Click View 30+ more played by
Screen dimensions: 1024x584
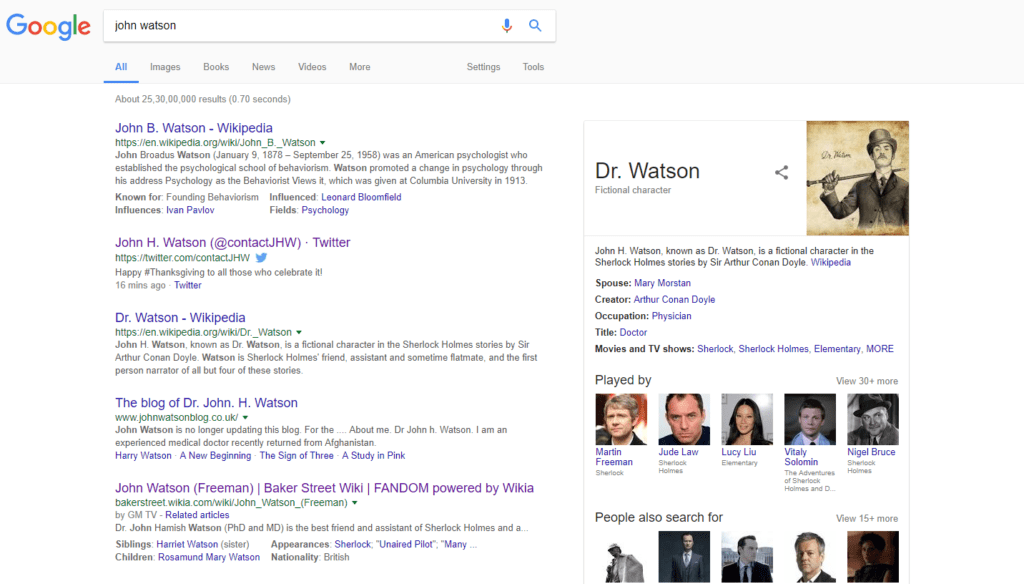pyautogui.click(x=867, y=381)
